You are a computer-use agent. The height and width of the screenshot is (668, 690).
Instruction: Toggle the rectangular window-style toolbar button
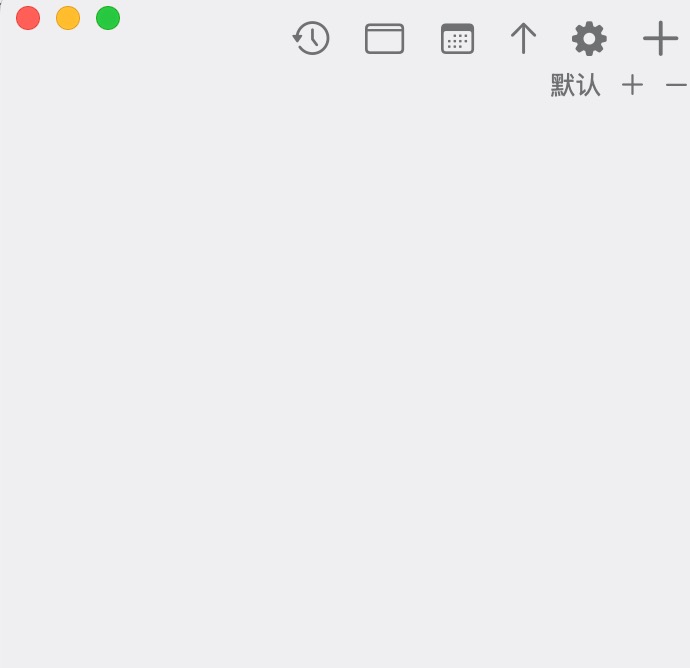pyautogui.click(x=384, y=39)
